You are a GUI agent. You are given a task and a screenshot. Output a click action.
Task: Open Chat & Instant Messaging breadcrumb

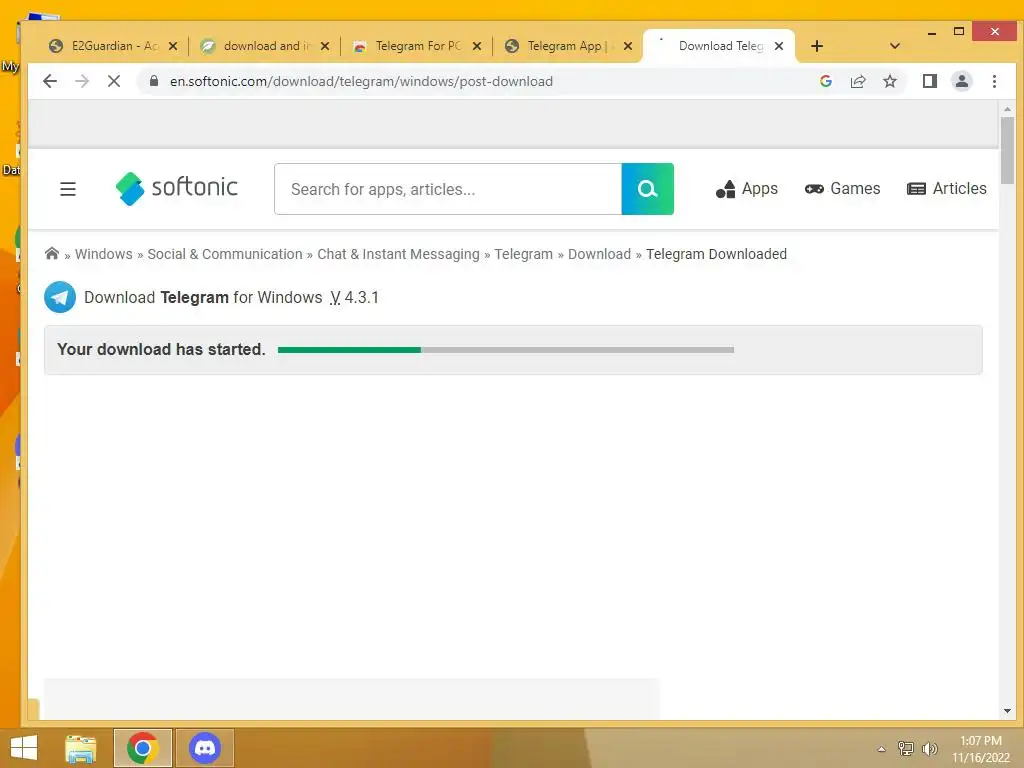click(x=398, y=254)
